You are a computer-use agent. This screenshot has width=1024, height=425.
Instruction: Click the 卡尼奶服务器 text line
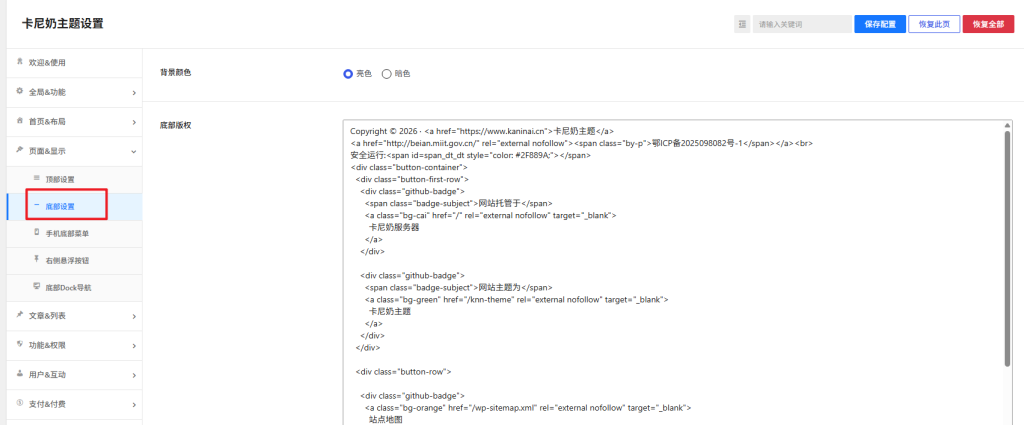point(394,227)
